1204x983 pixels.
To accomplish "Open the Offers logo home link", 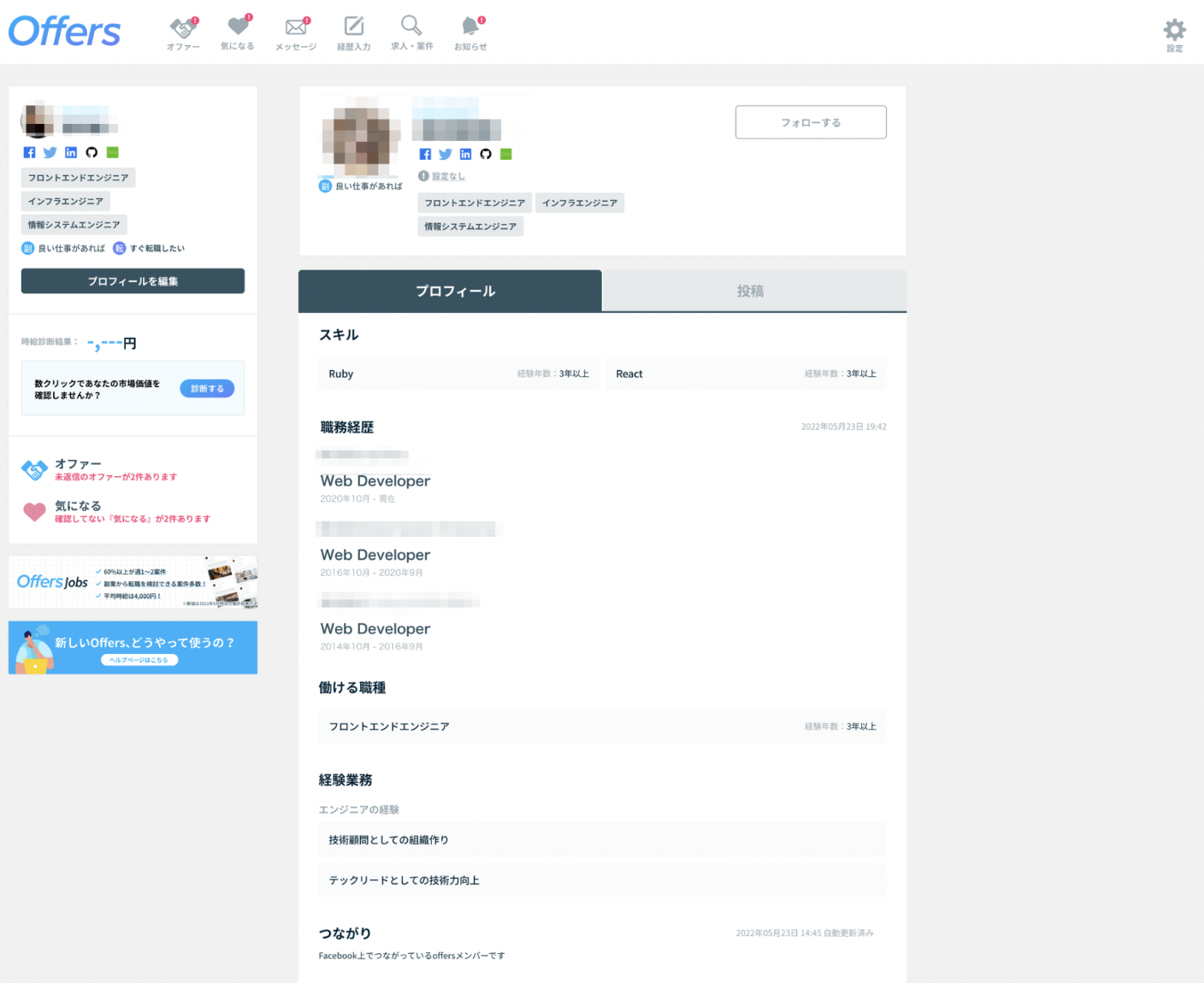I will pos(64,32).
